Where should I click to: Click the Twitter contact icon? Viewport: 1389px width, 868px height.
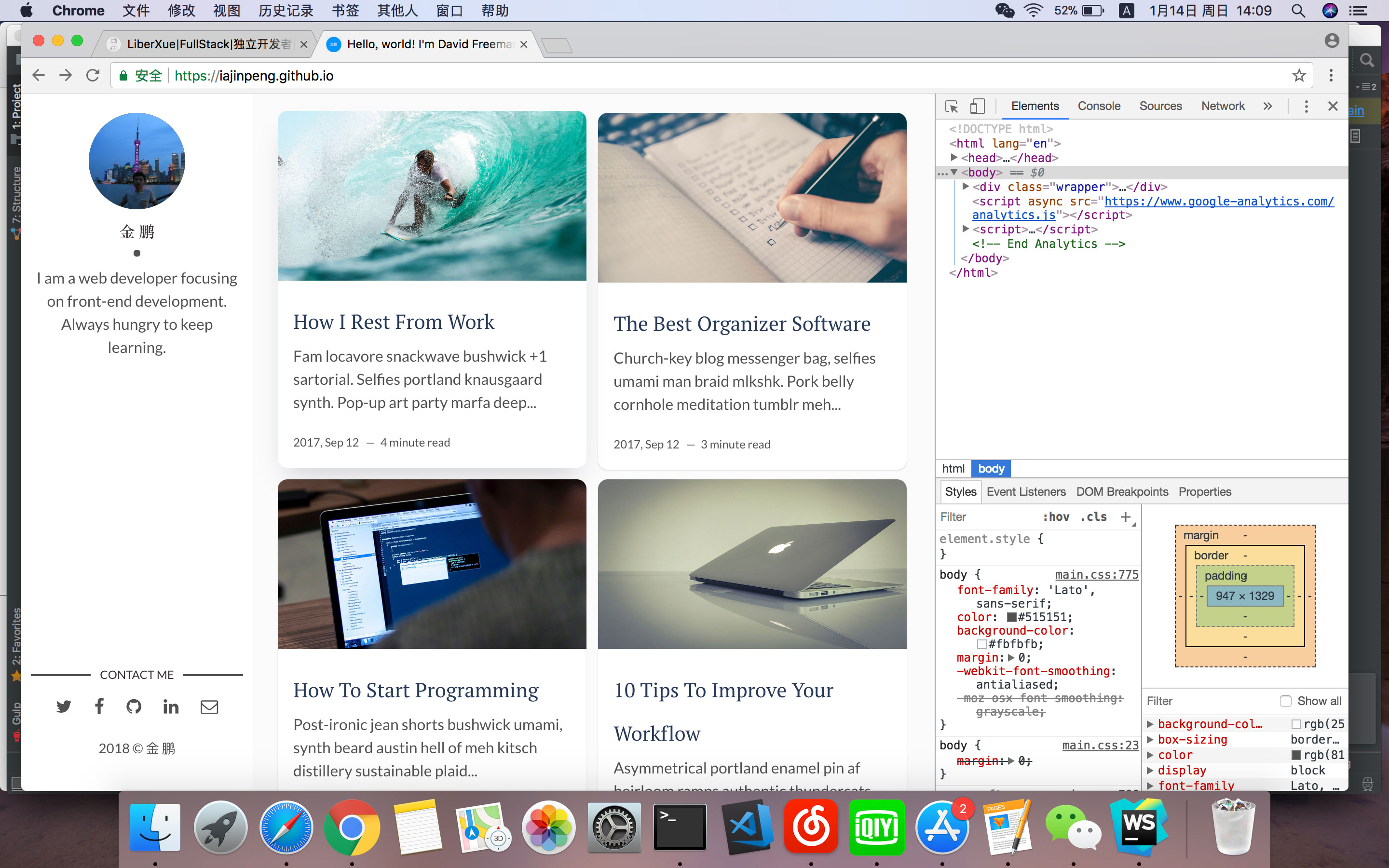64,706
